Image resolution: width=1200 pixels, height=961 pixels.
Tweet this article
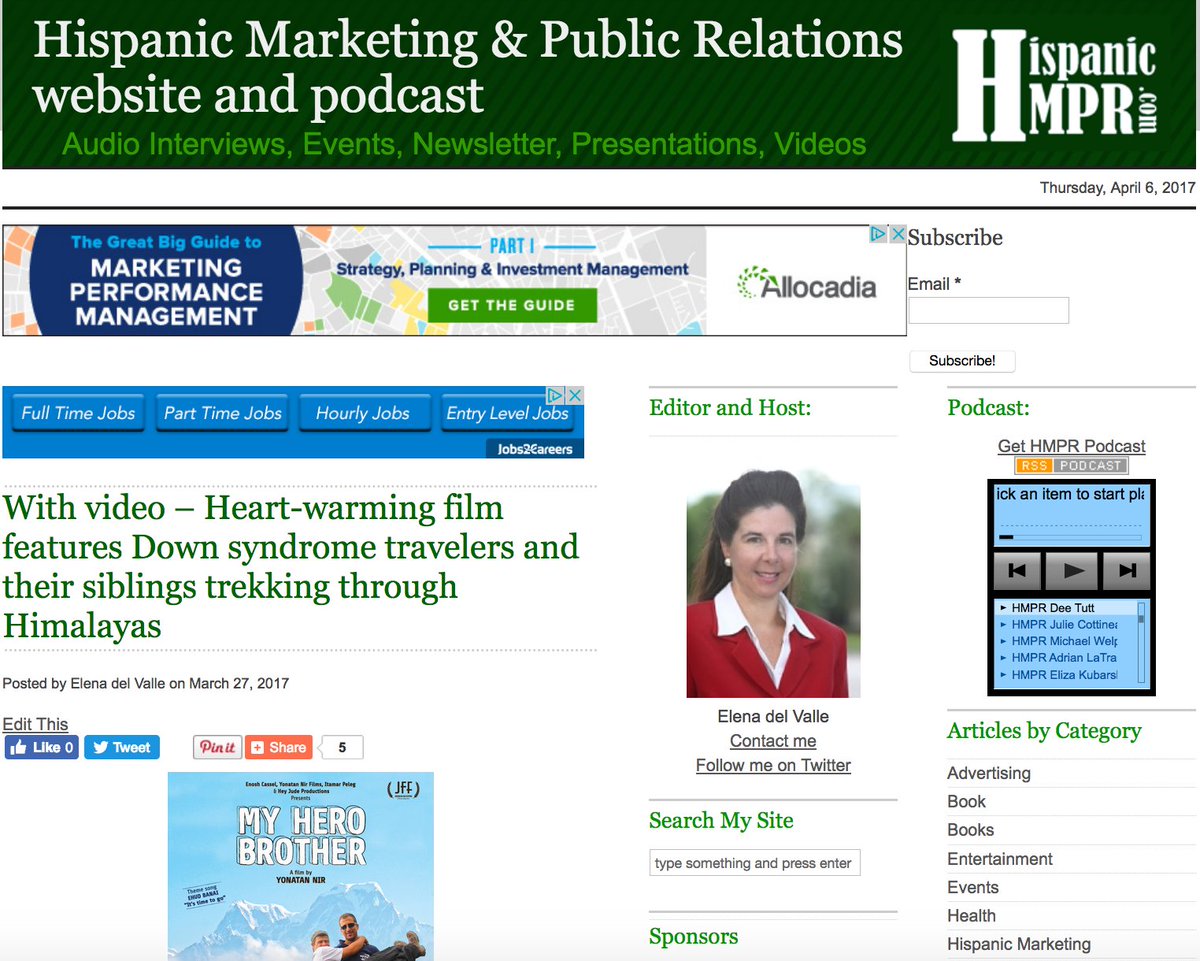coord(122,747)
